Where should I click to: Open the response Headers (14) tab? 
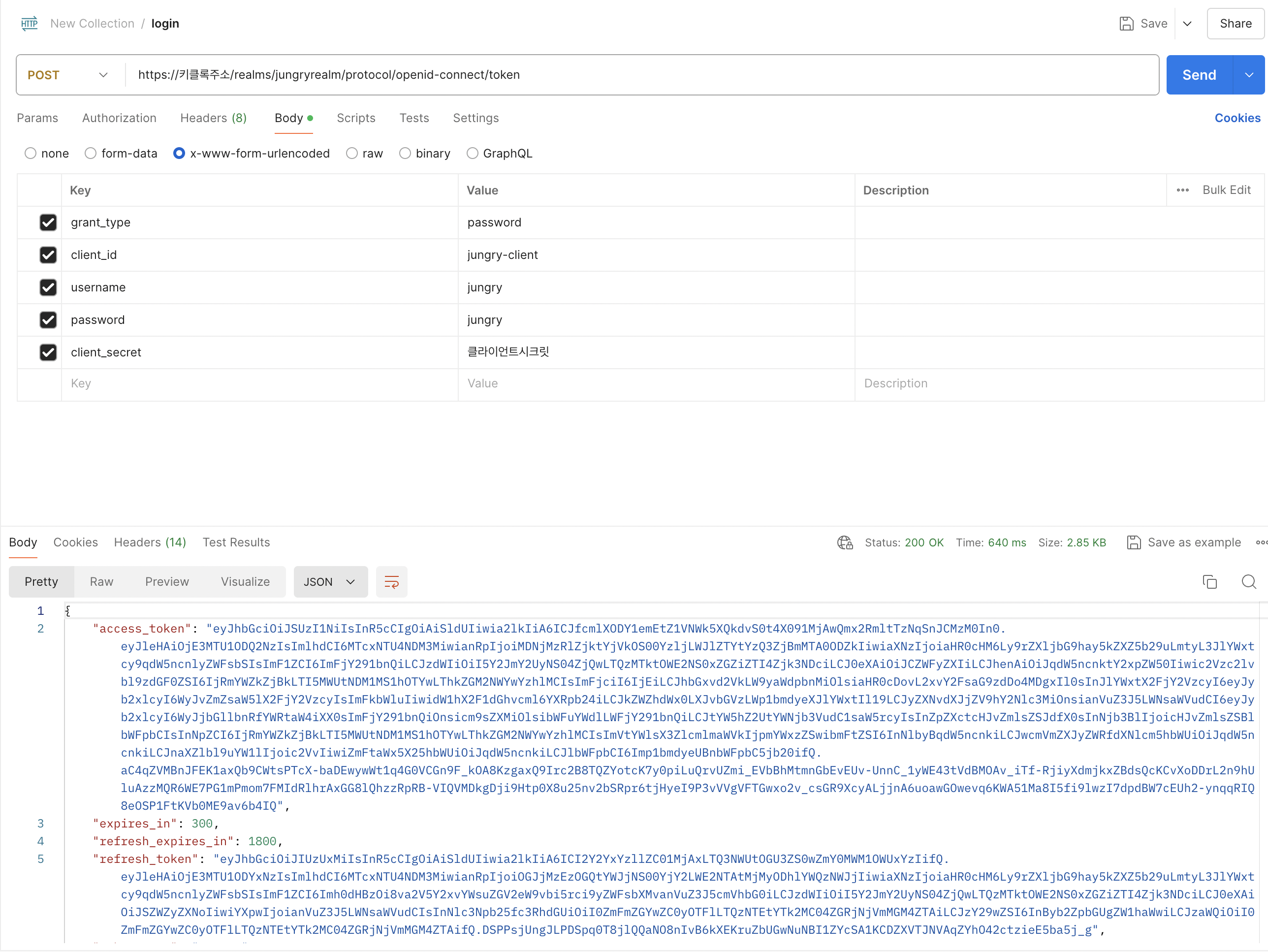[x=150, y=543]
